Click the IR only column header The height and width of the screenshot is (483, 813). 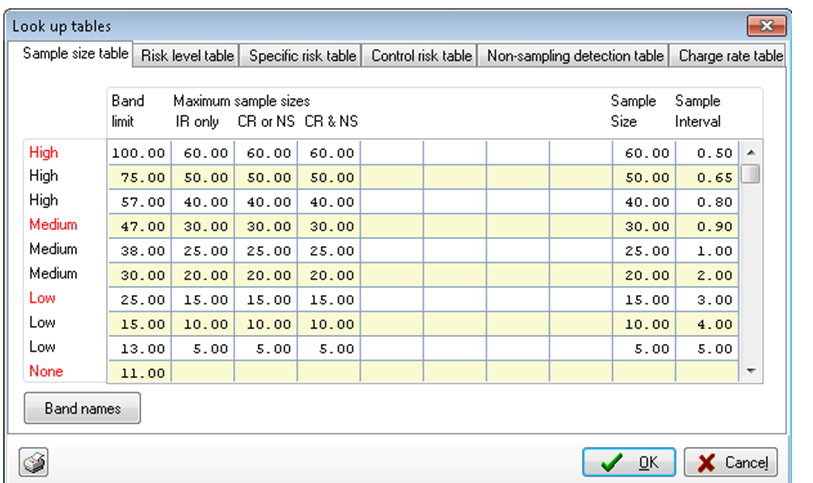[x=197, y=121]
